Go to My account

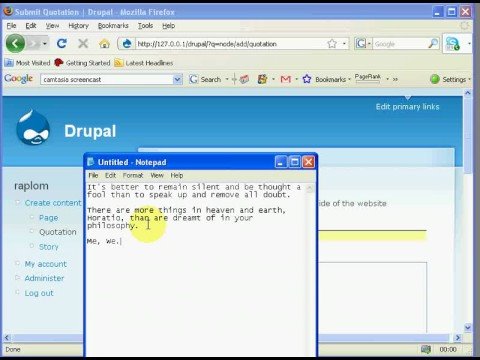pos(46,264)
